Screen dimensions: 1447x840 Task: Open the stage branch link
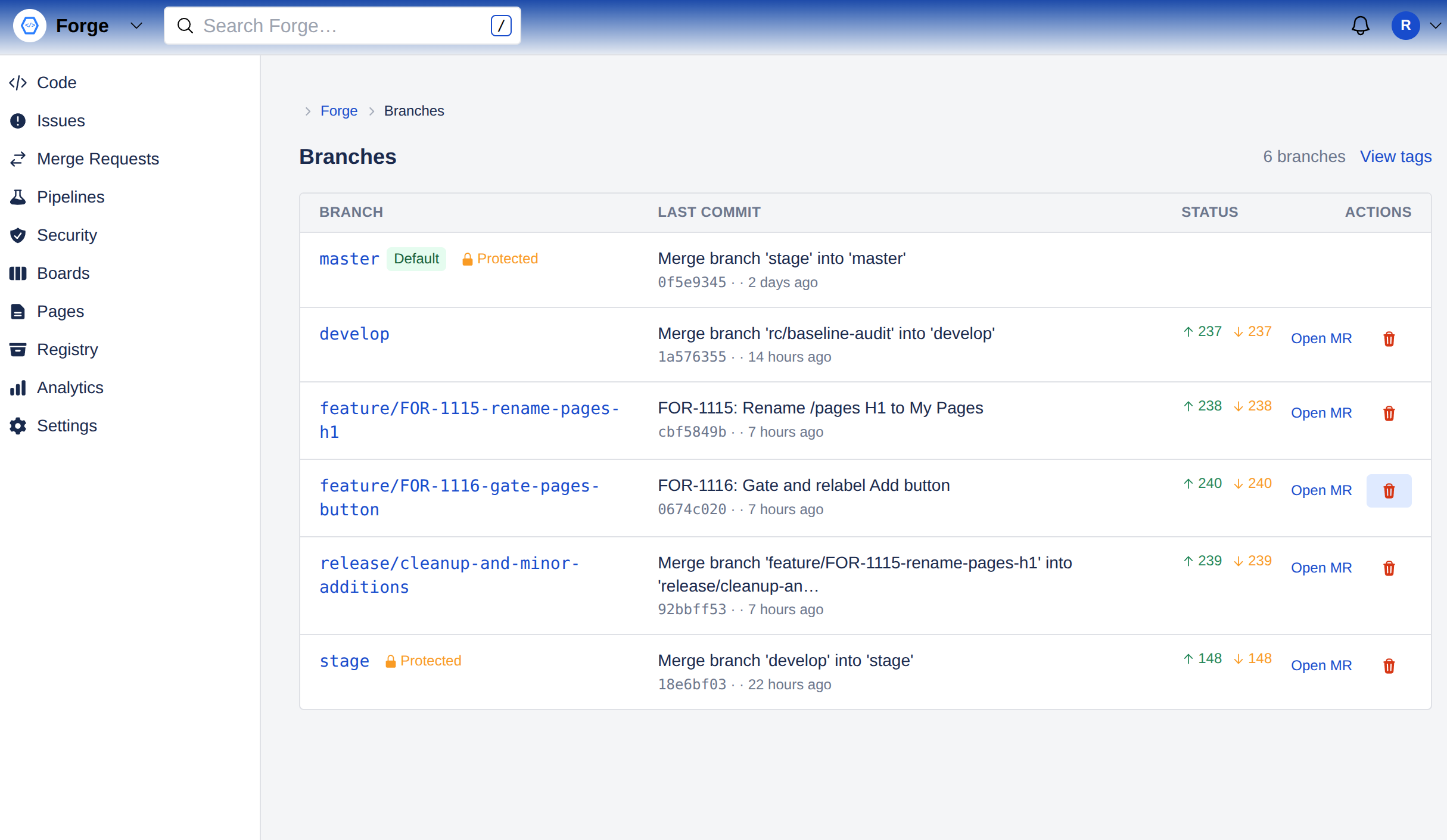click(344, 661)
